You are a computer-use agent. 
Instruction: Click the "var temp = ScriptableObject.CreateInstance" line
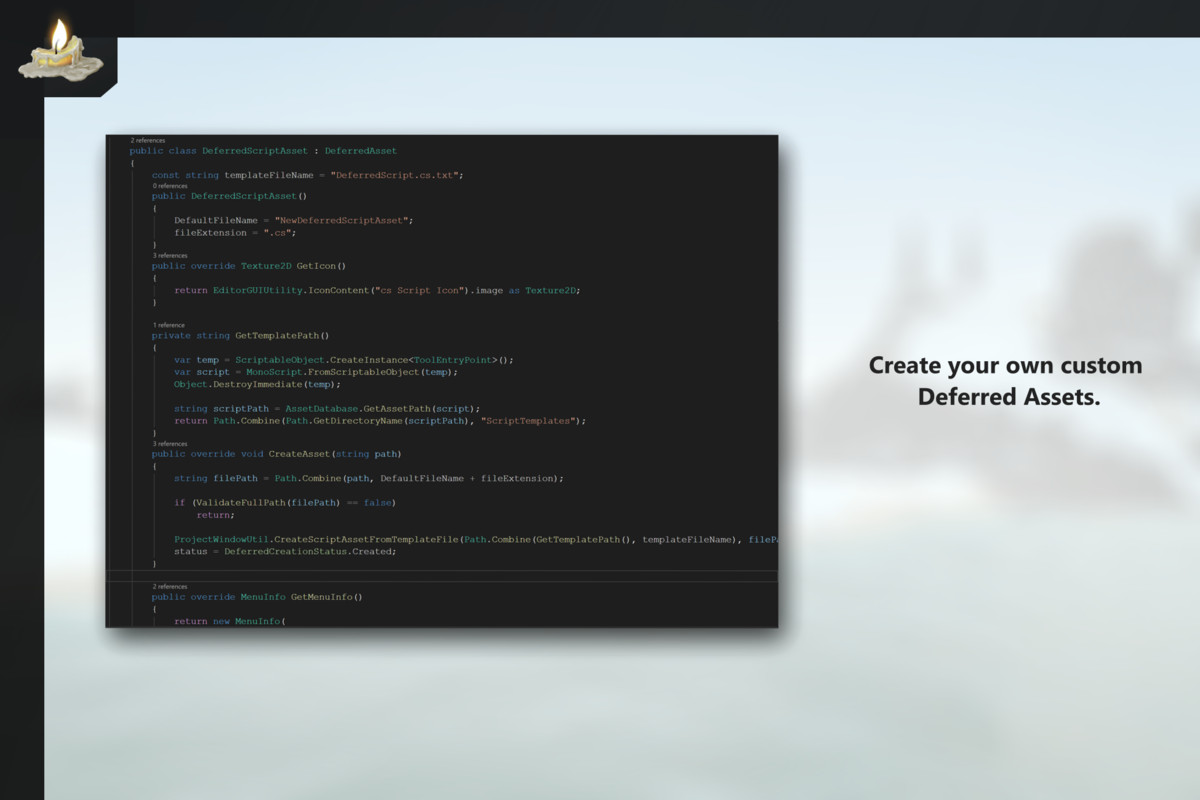(x=344, y=360)
